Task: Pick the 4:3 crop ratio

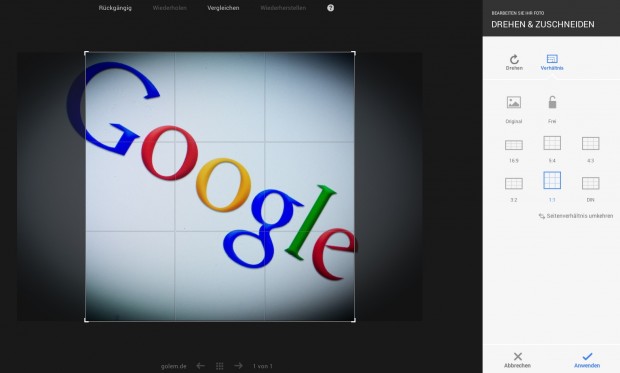Action: pyautogui.click(x=590, y=150)
